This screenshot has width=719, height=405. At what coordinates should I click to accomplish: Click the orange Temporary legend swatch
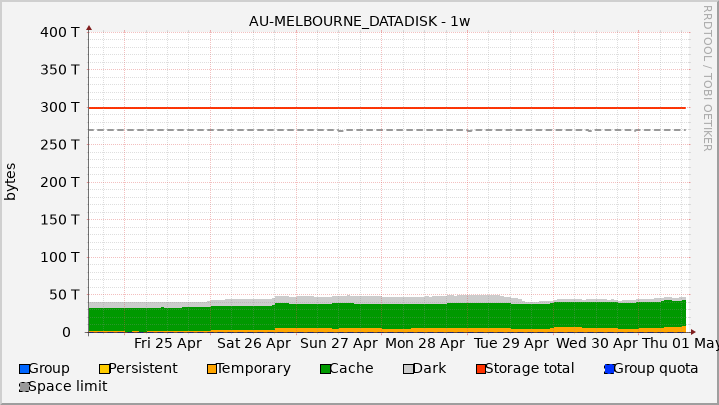(x=212, y=369)
